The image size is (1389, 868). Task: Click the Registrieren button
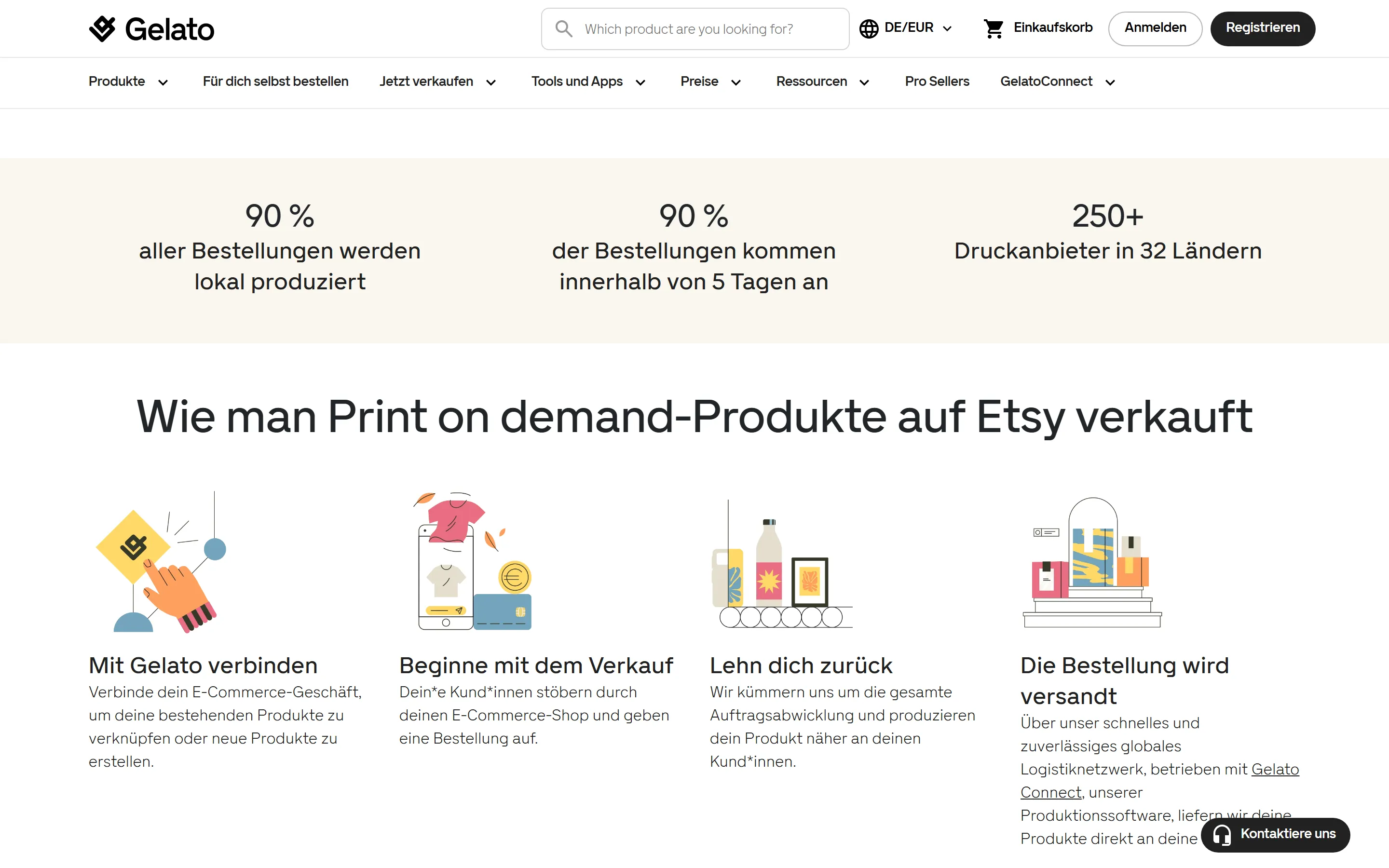click(x=1263, y=28)
